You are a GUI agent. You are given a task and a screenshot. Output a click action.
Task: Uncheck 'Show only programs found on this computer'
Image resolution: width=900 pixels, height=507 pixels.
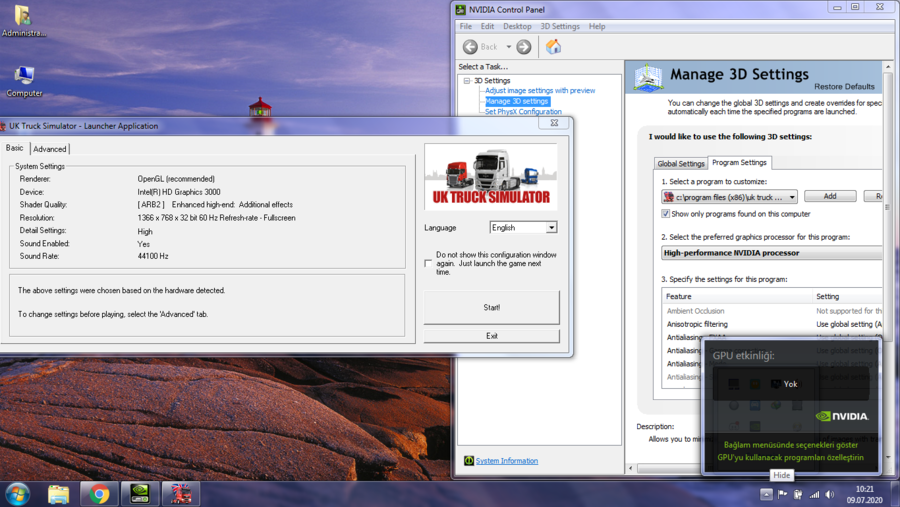pos(666,214)
